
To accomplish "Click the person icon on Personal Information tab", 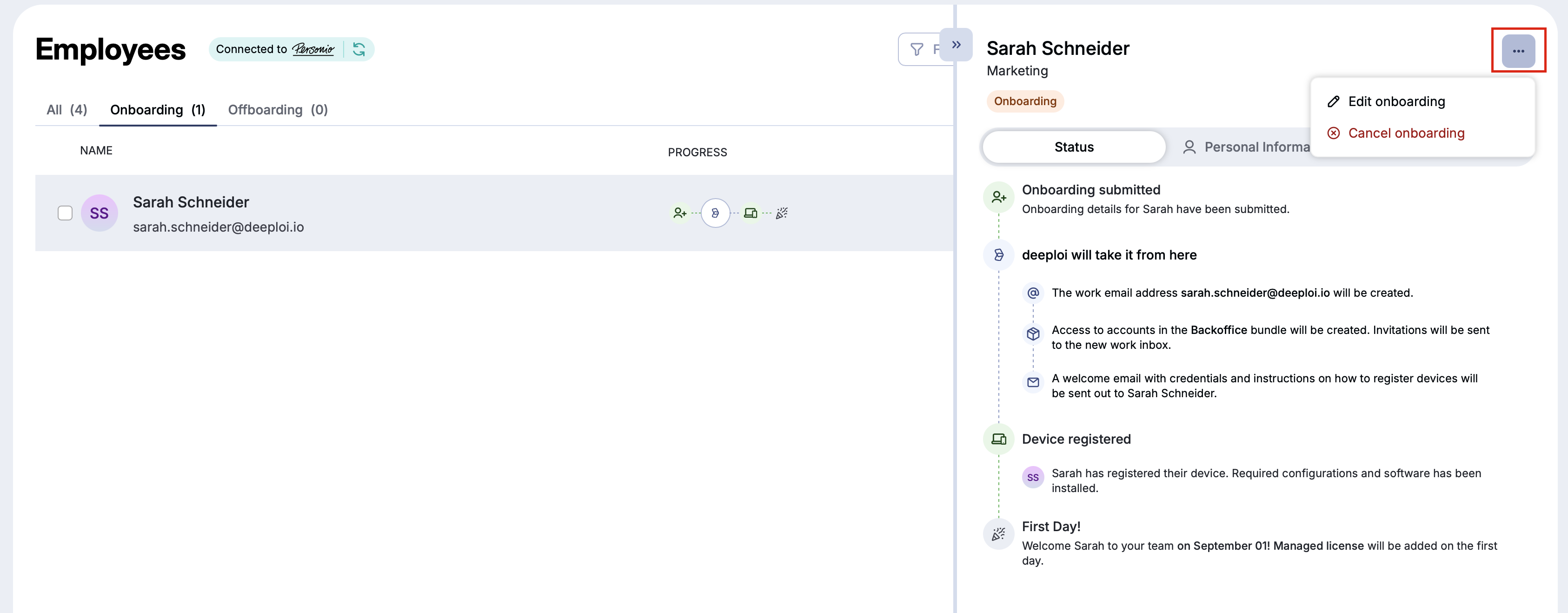I will click(x=1189, y=147).
